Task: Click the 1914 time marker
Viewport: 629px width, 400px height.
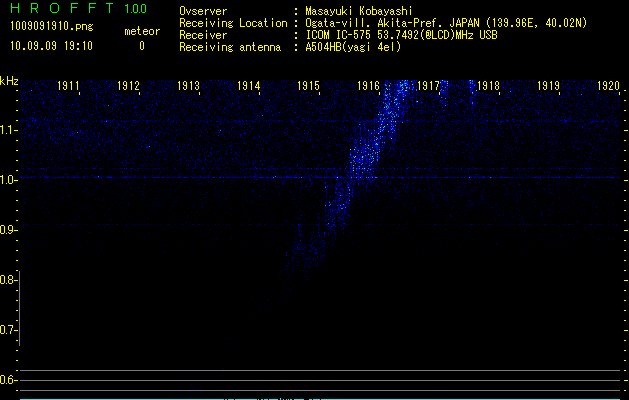Action: pyautogui.click(x=248, y=86)
